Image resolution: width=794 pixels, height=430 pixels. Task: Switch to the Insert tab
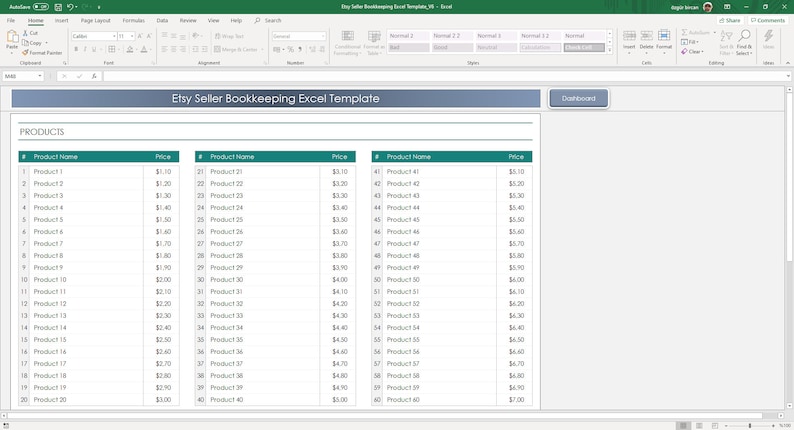tap(61, 20)
